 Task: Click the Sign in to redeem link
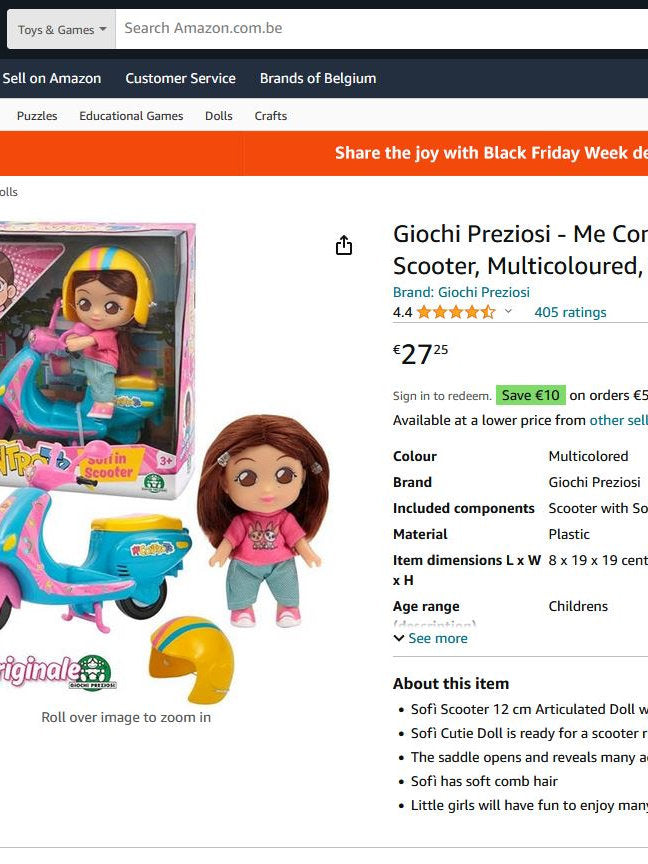coord(441,395)
